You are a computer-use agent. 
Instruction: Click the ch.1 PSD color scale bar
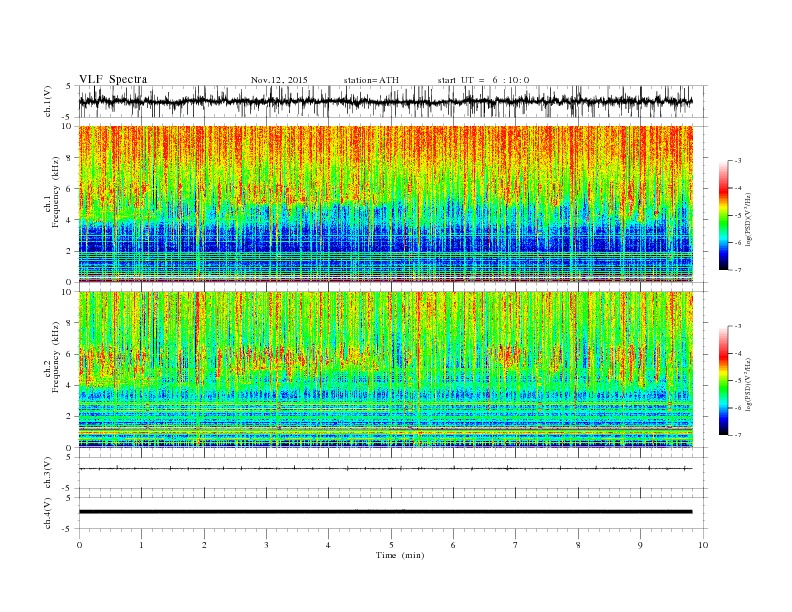point(723,215)
